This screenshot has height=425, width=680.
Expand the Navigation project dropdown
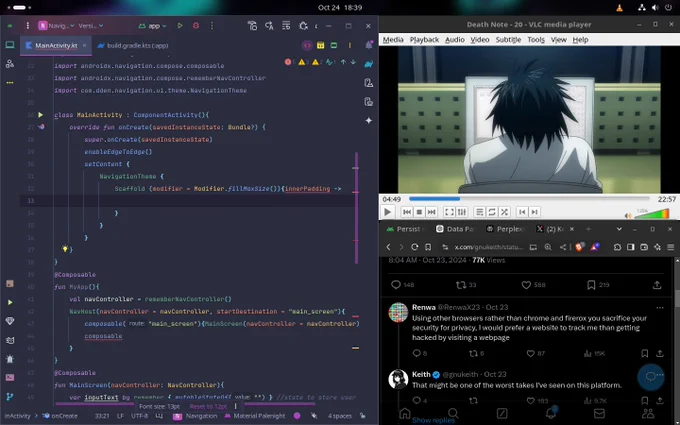click(x=56, y=26)
